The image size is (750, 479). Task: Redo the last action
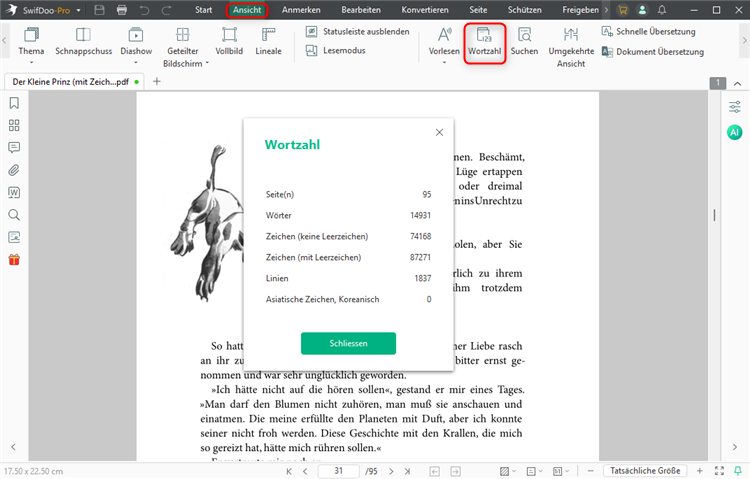(166, 10)
